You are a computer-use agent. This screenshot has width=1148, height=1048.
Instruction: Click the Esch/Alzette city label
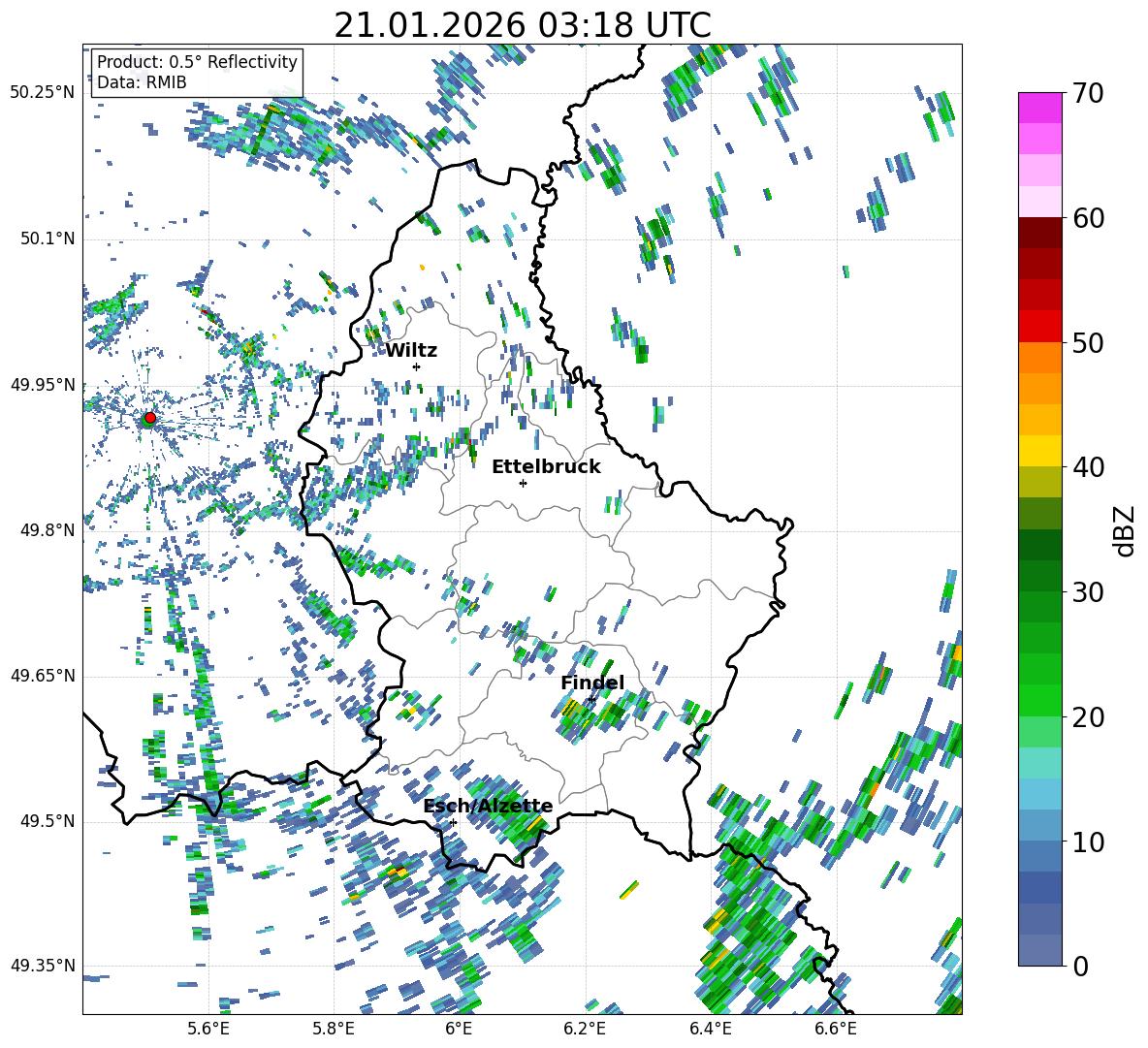tap(488, 807)
